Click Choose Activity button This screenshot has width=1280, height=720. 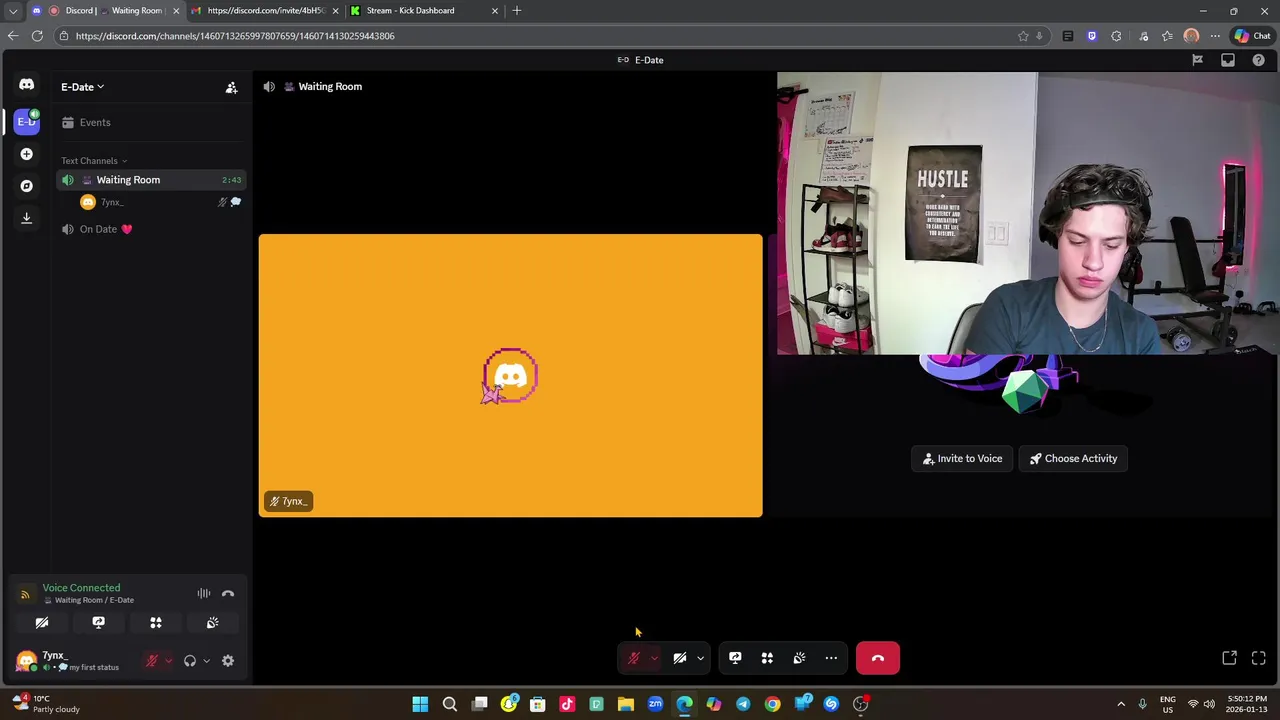1073,459
